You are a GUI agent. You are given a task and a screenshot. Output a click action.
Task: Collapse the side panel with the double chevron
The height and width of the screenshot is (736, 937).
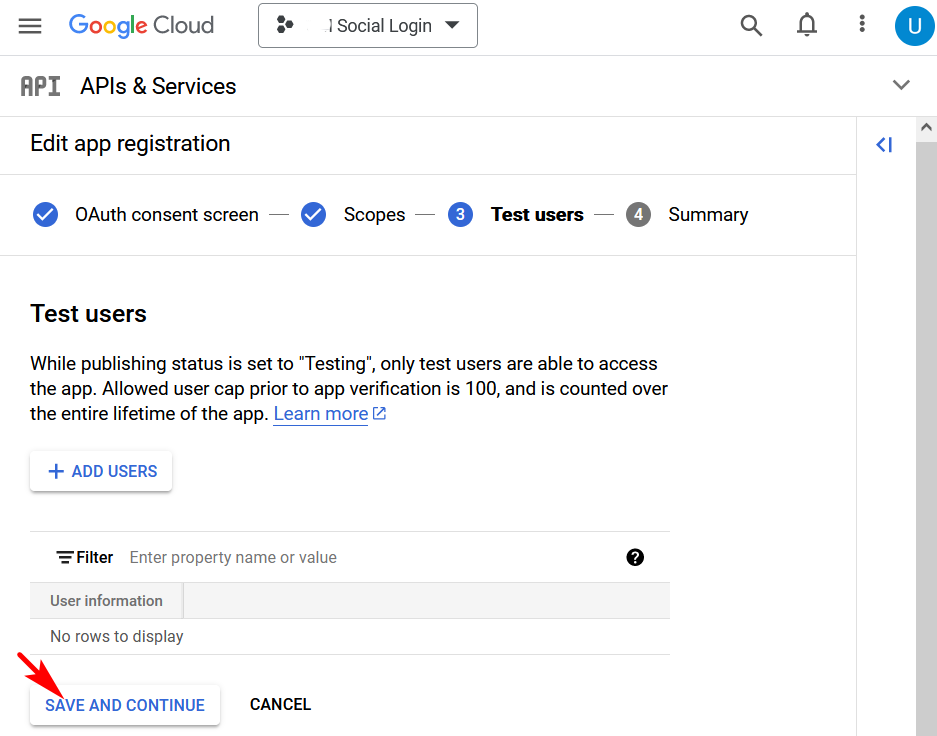tap(883, 144)
